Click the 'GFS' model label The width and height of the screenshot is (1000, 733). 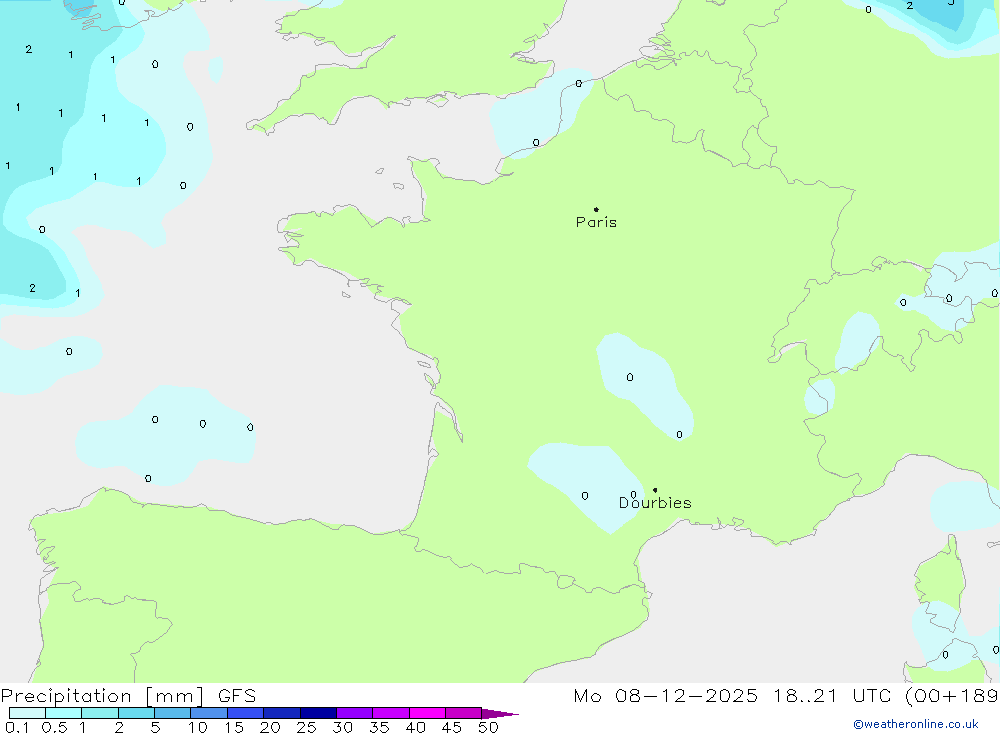[237, 696]
